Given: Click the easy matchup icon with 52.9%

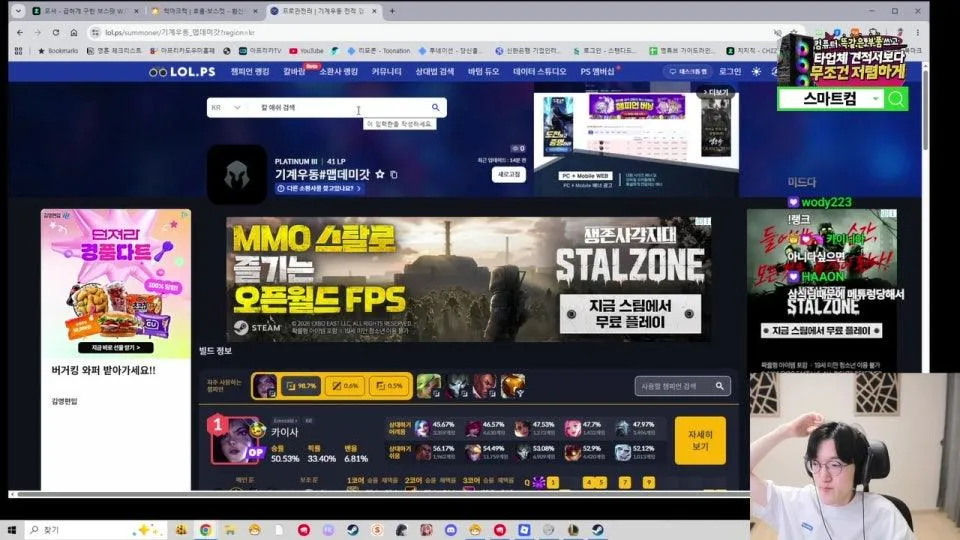Looking at the screenshot, I should point(572,452).
